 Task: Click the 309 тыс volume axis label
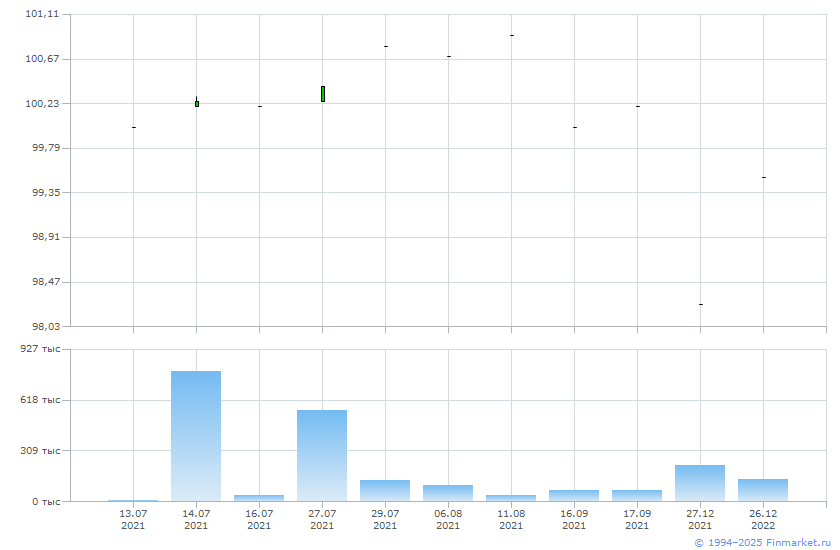(x=40, y=450)
